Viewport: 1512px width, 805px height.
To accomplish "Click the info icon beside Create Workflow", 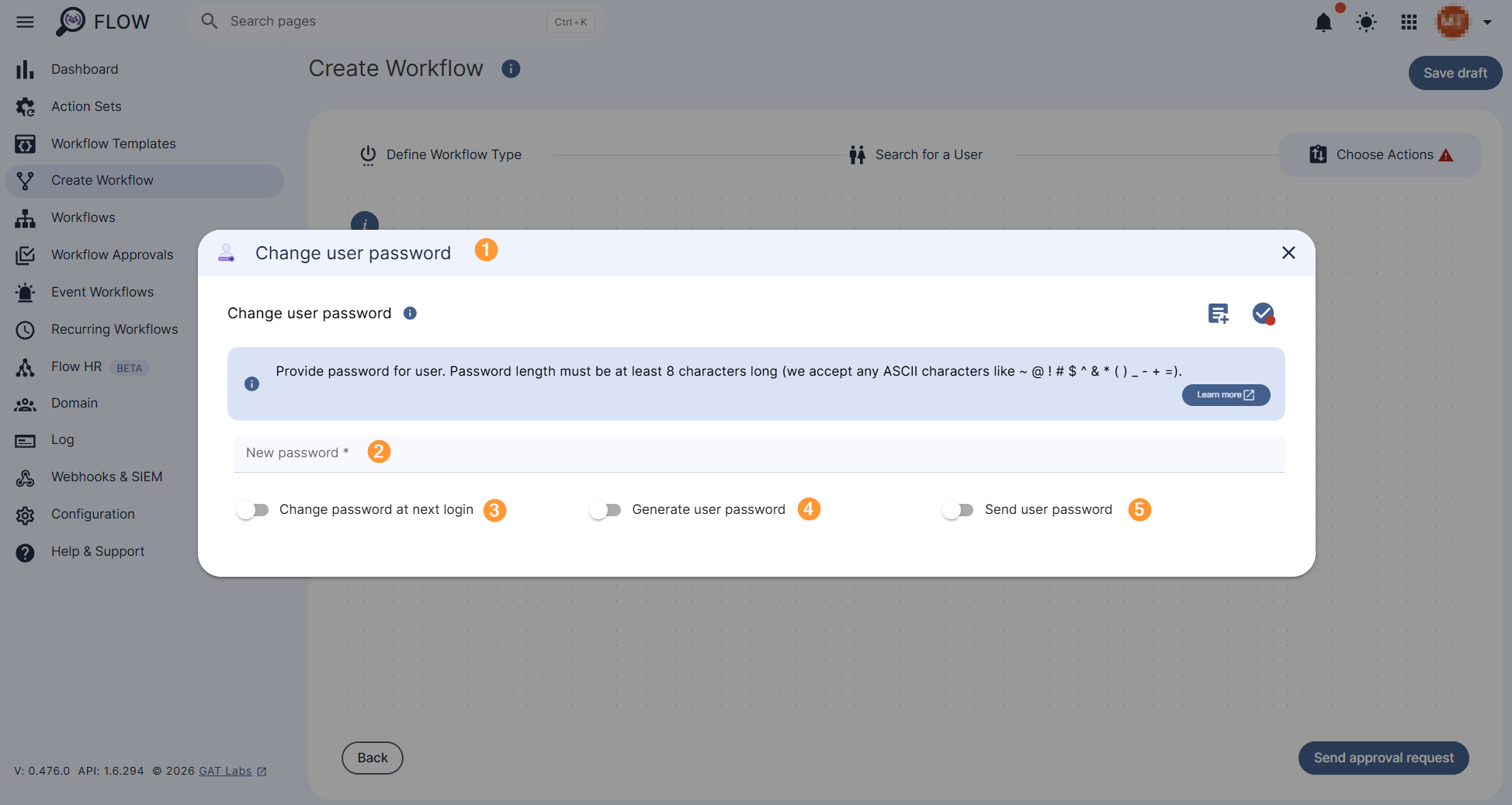I will (x=511, y=69).
